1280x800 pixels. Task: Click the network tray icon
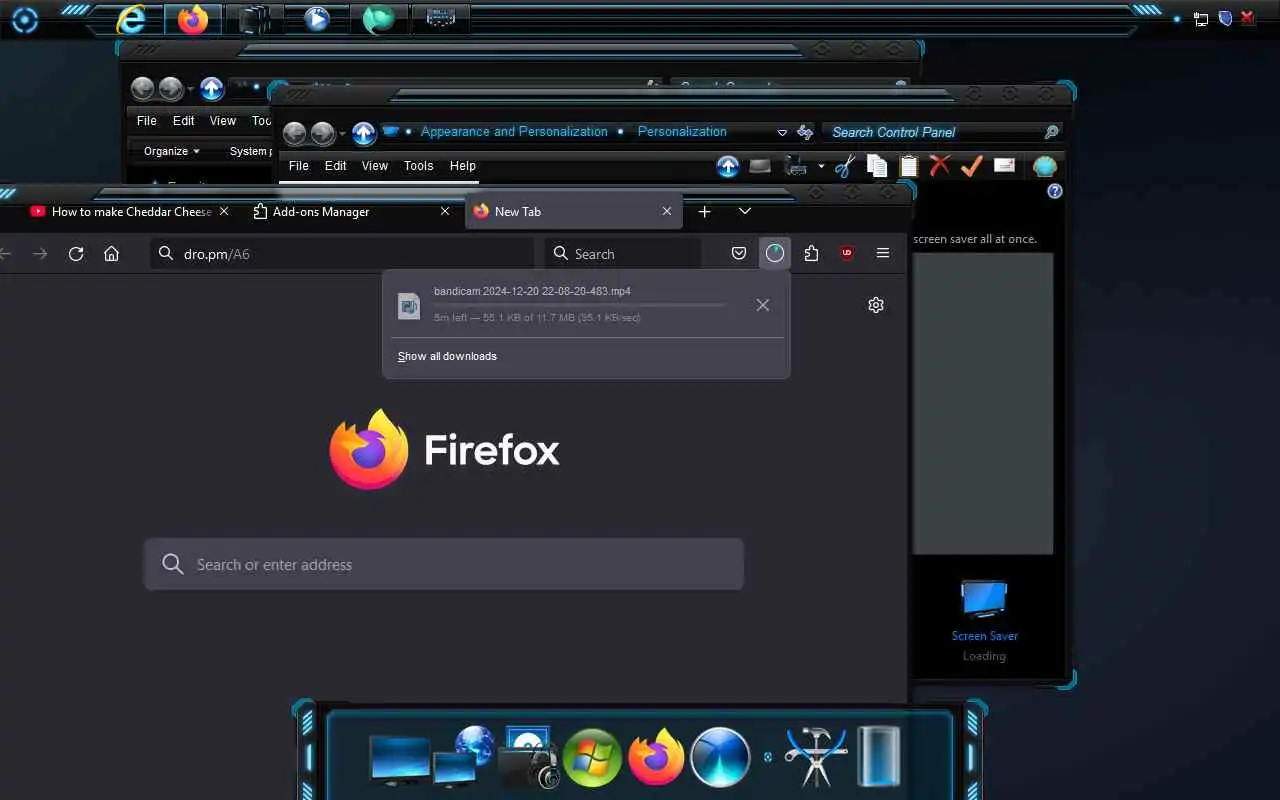pos(1201,19)
